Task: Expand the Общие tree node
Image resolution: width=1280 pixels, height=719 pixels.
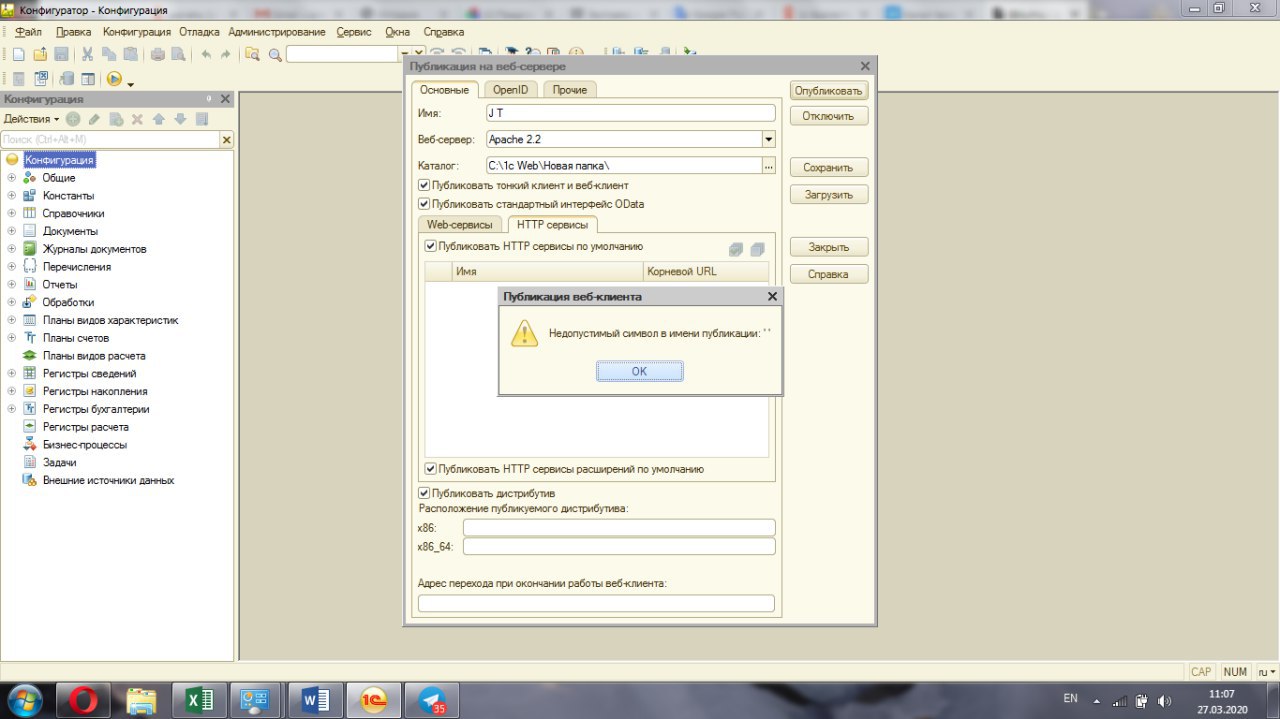Action: (x=12, y=178)
